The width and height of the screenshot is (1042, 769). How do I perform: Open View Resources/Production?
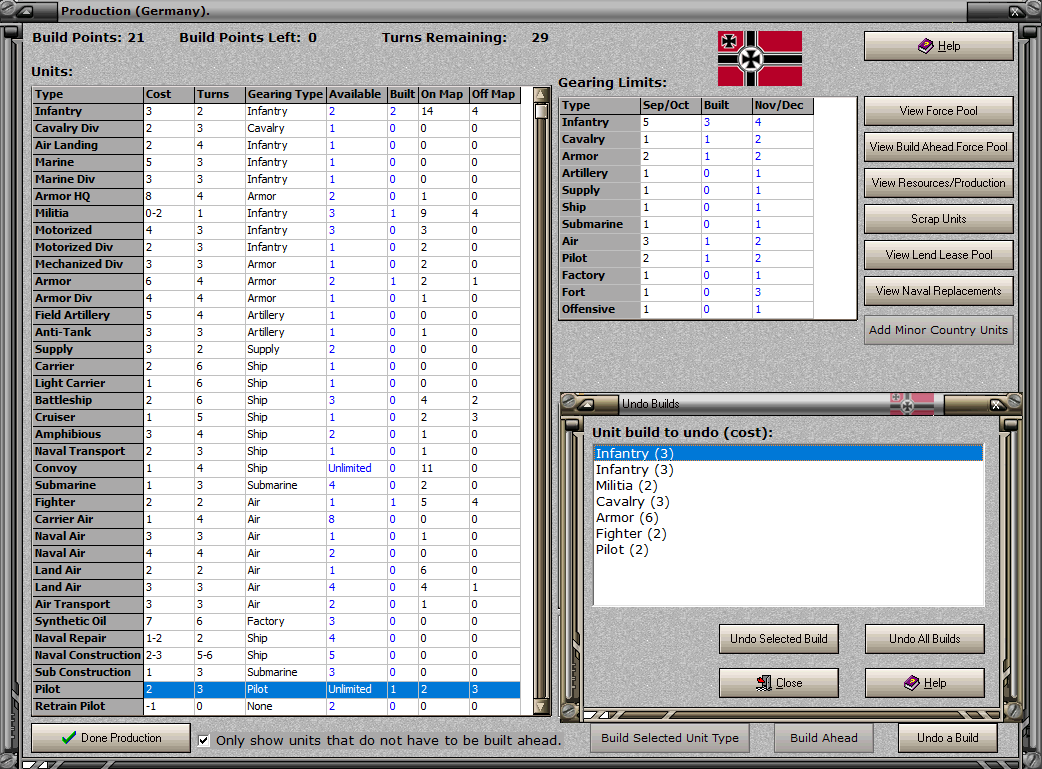point(938,183)
